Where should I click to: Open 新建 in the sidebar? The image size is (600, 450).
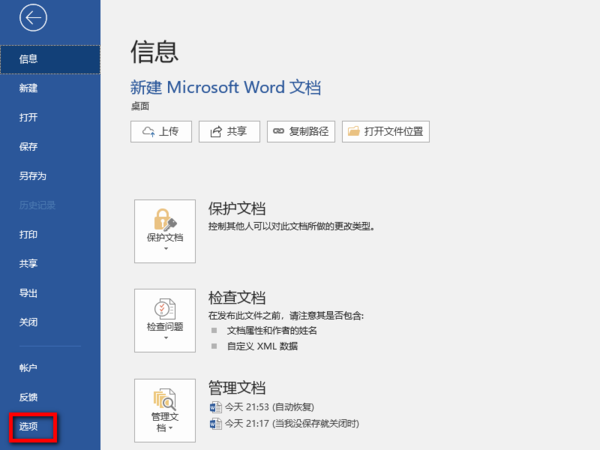(50, 88)
